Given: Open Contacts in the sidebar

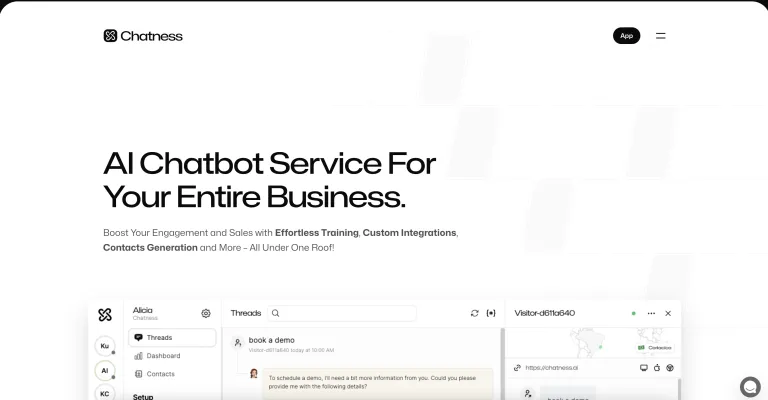Looking at the screenshot, I should pos(160,374).
